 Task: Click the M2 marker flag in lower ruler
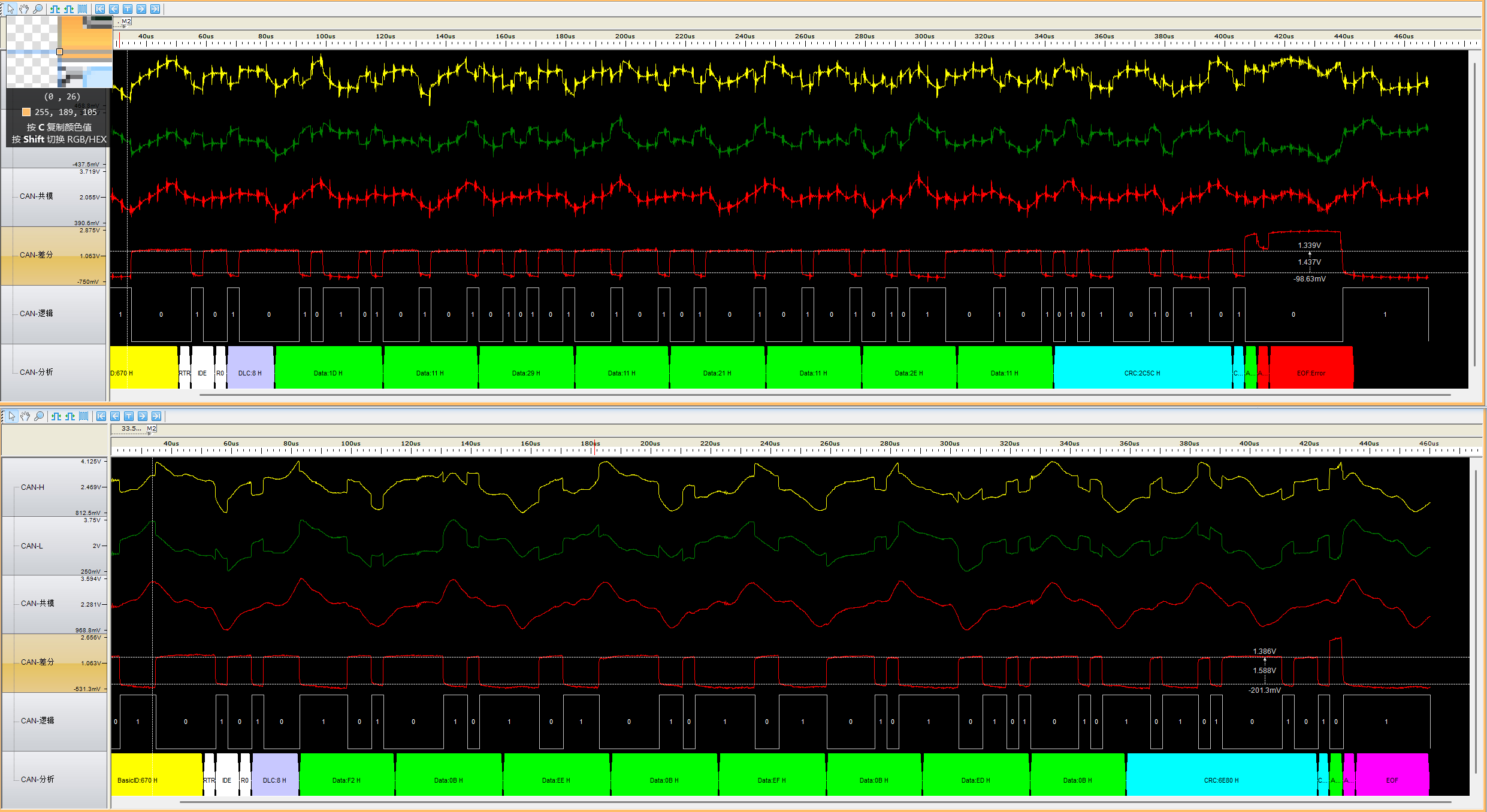pos(152,429)
